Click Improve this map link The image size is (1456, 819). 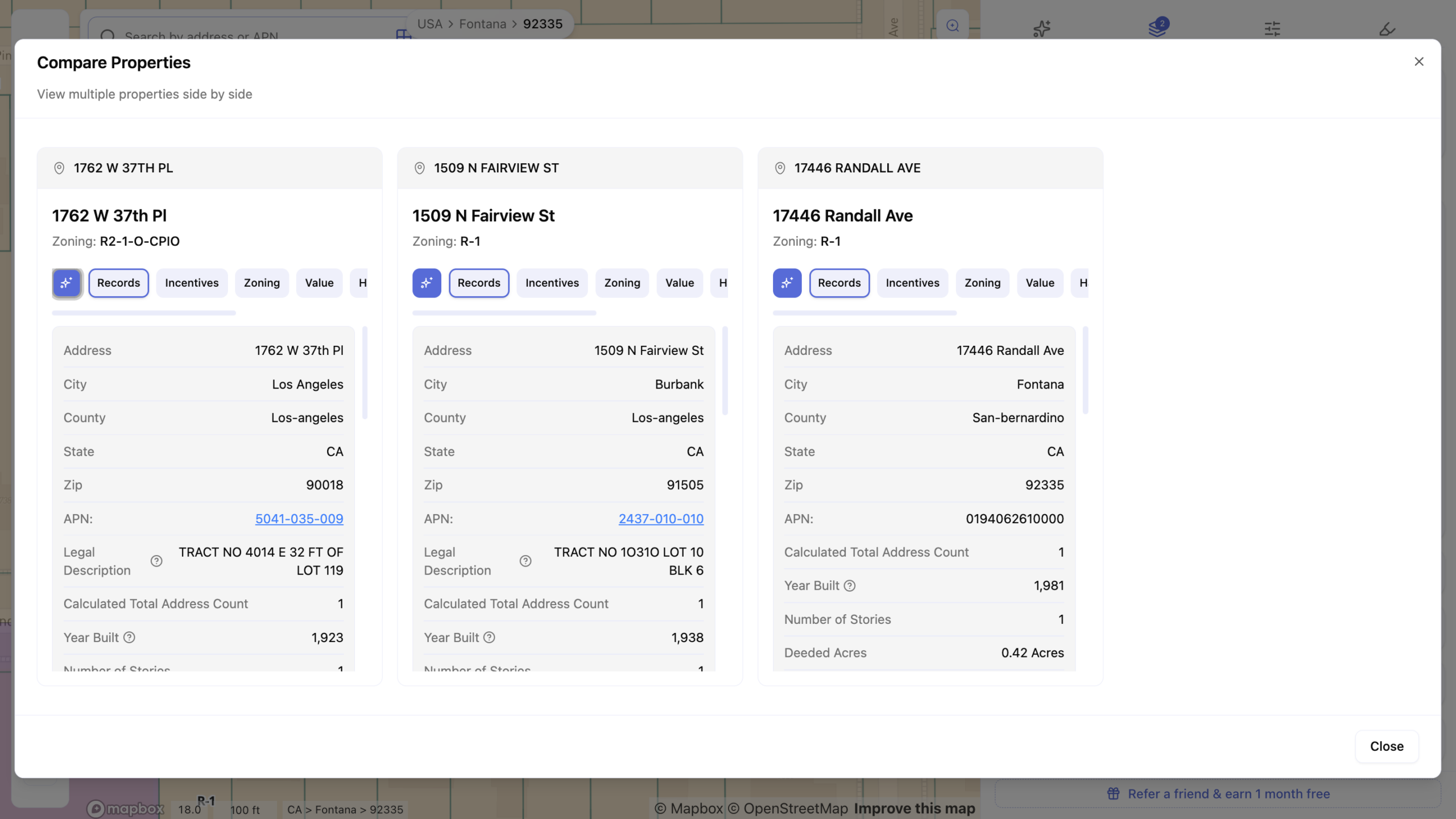(x=915, y=808)
